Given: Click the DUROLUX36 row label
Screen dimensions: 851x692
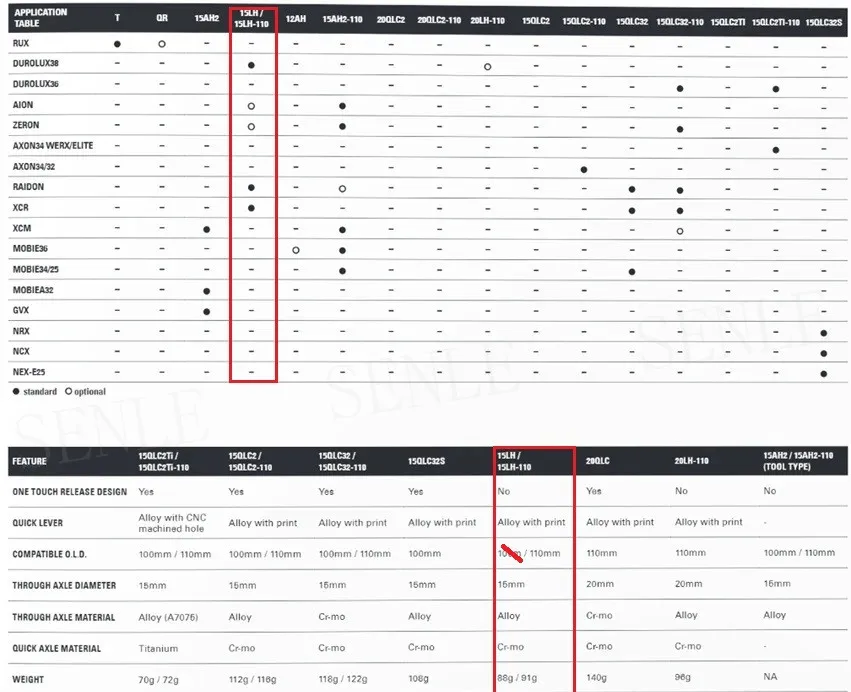Looking at the screenshot, I should pos(35,84).
